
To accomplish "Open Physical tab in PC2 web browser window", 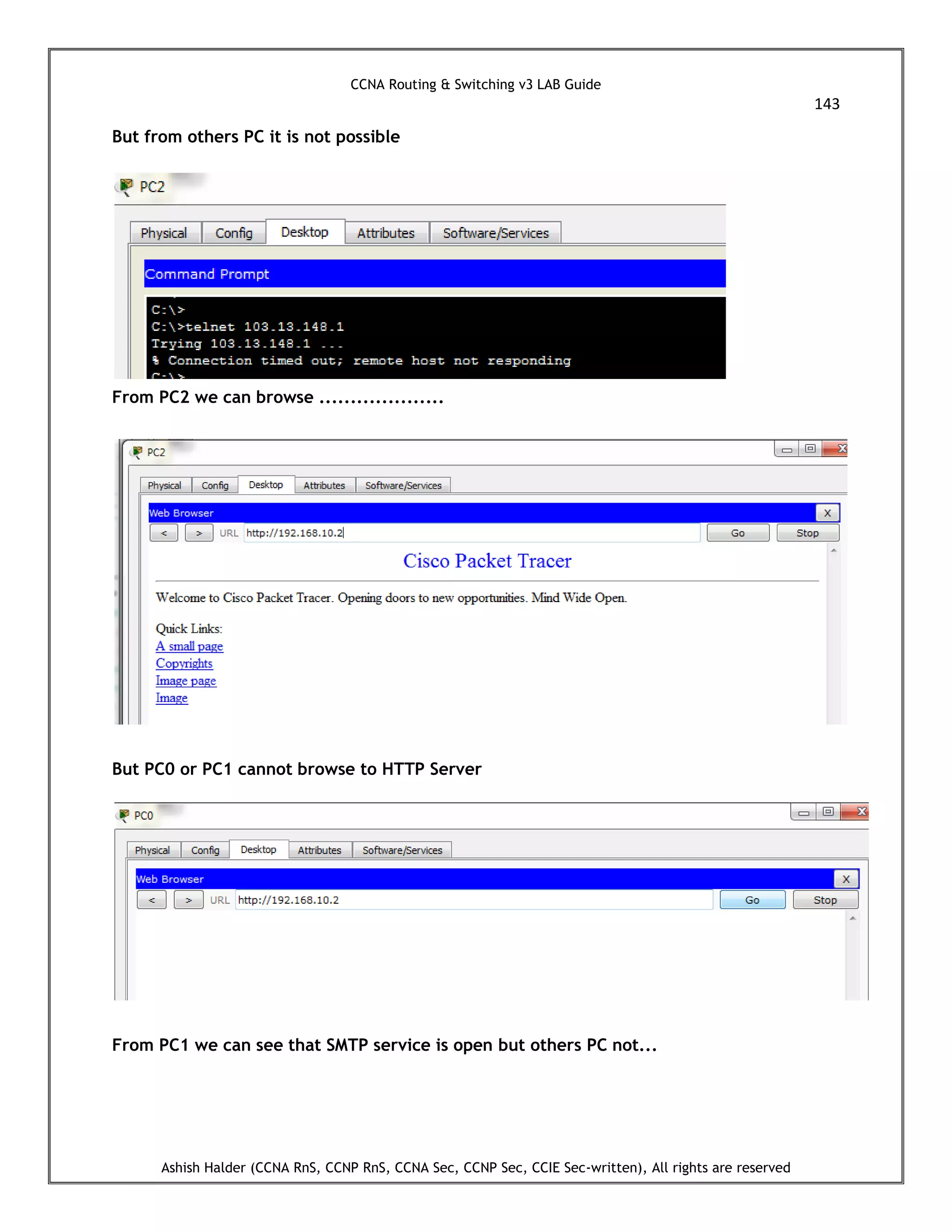I will (165, 485).
